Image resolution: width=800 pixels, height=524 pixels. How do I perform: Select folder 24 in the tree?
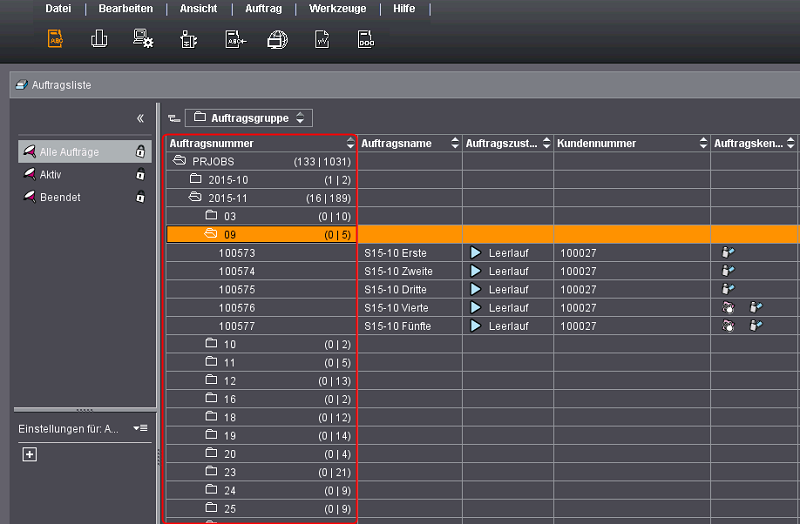tap(261, 491)
